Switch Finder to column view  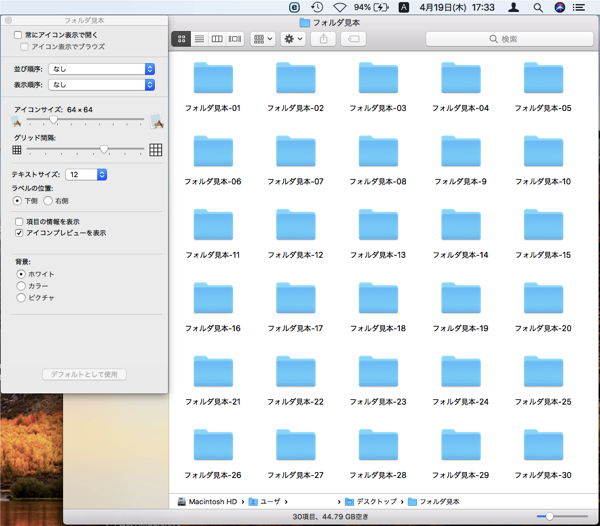(217, 39)
